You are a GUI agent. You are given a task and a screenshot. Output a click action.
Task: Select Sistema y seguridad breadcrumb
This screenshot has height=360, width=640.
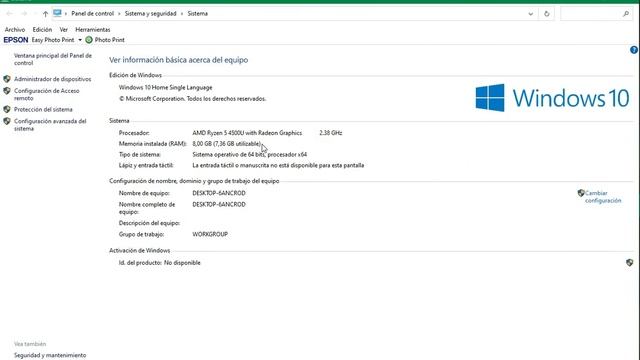click(151, 13)
